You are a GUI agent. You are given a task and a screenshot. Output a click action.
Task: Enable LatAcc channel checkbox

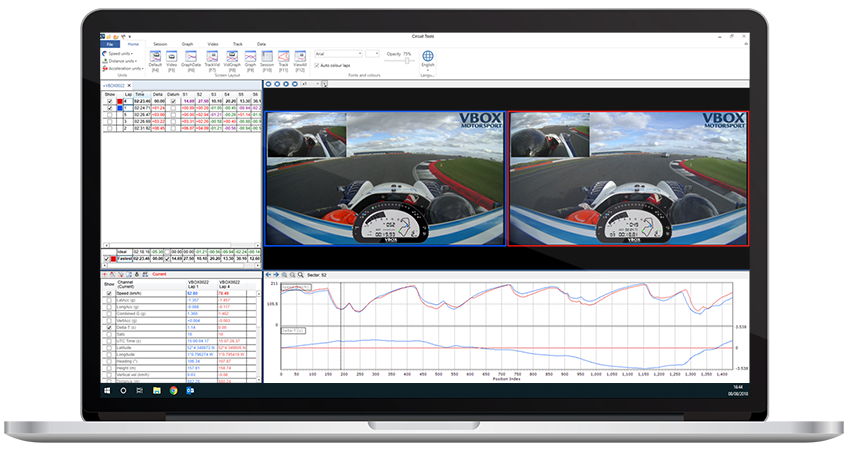pyautogui.click(x=109, y=300)
